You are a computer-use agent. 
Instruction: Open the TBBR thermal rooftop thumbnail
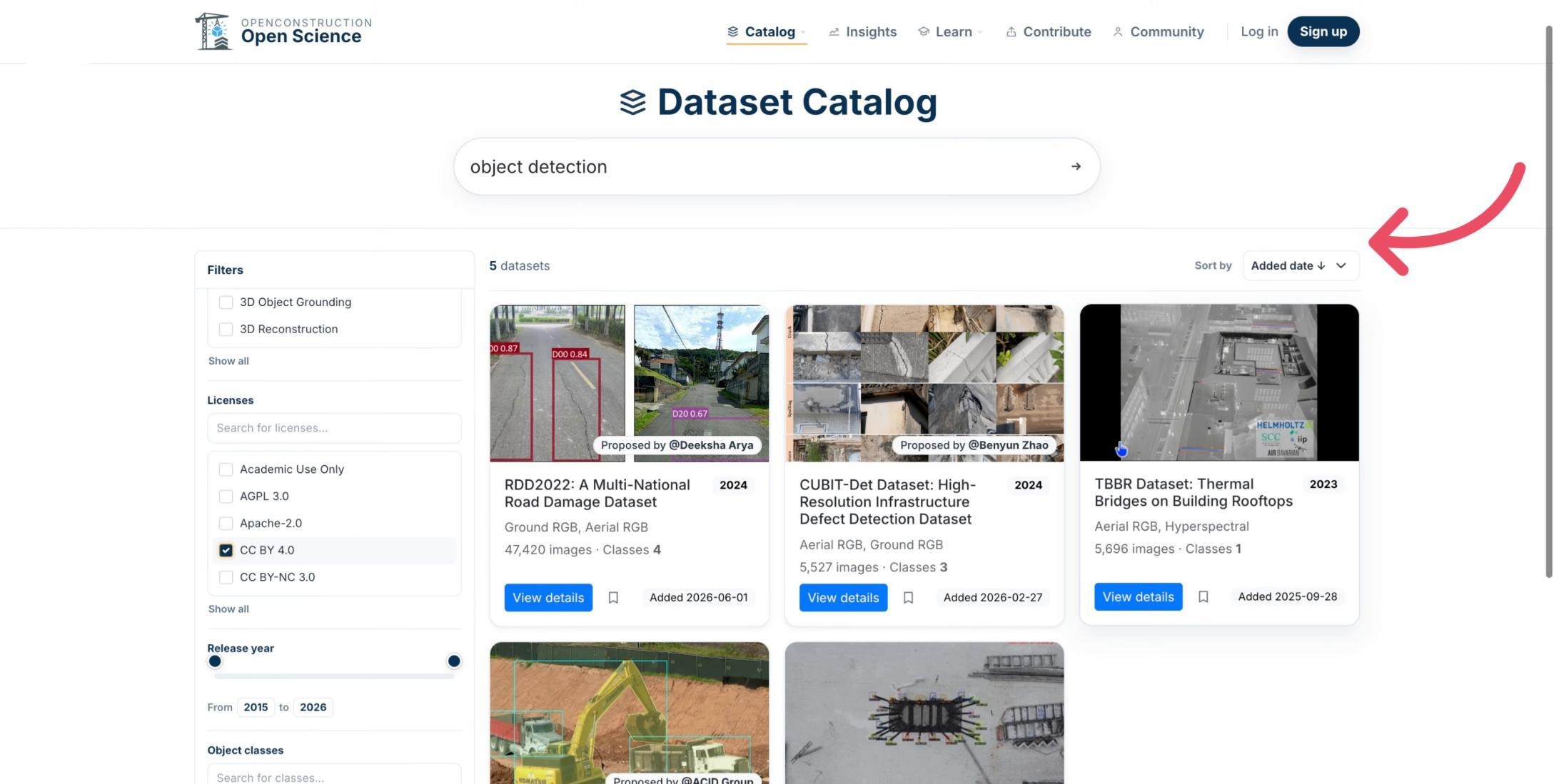tap(1219, 382)
